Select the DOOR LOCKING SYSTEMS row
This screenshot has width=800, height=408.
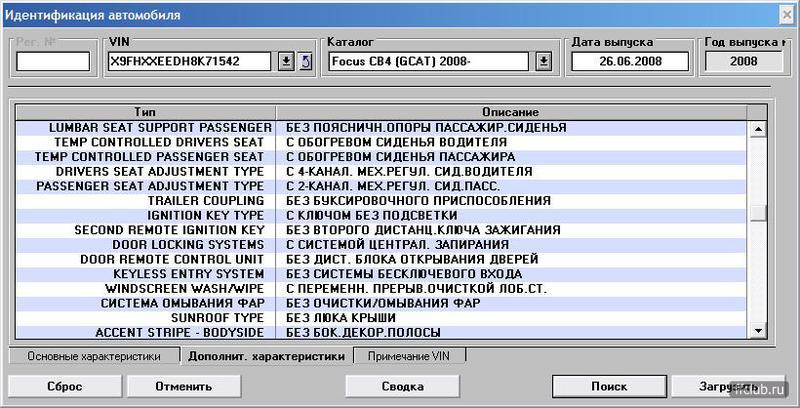click(382, 245)
